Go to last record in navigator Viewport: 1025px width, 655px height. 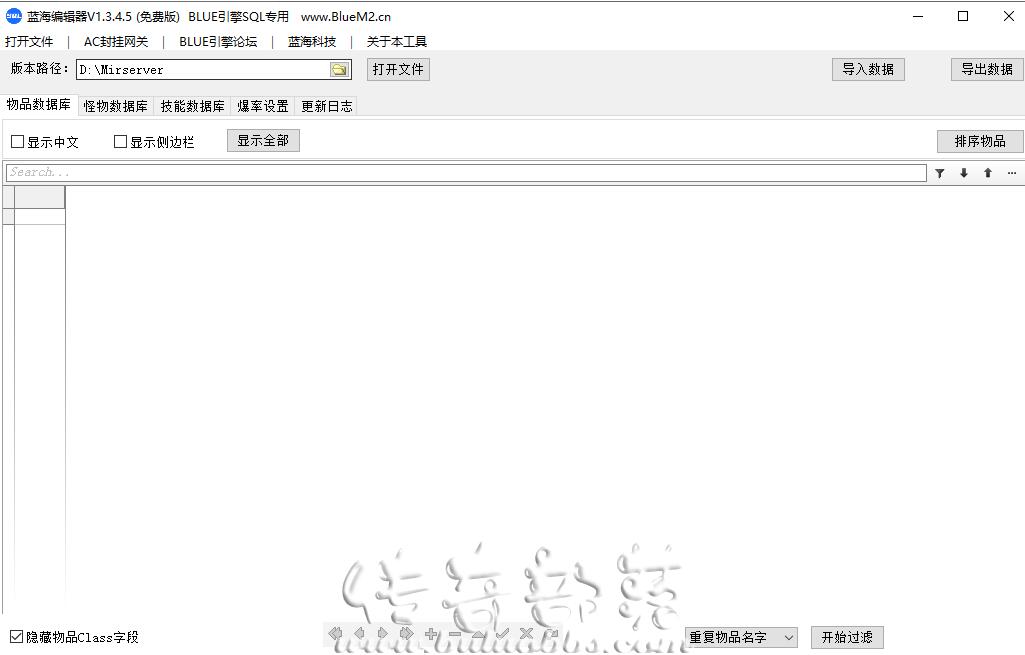point(407,633)
